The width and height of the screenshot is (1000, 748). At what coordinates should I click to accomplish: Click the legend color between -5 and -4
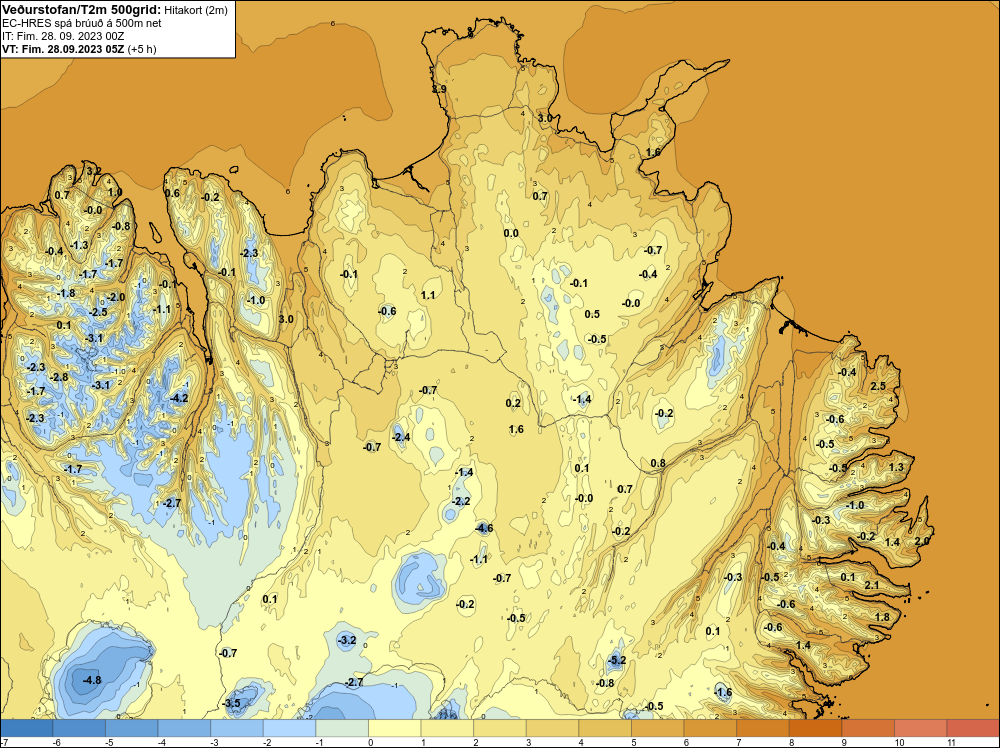[x=132, y=728]
